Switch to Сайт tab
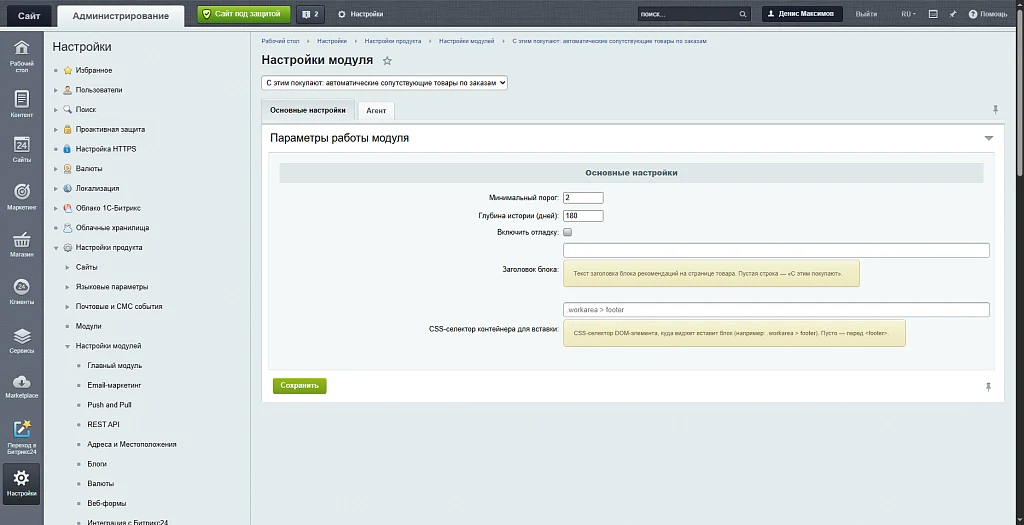1024x525 pixels. [x=29, y=16]
